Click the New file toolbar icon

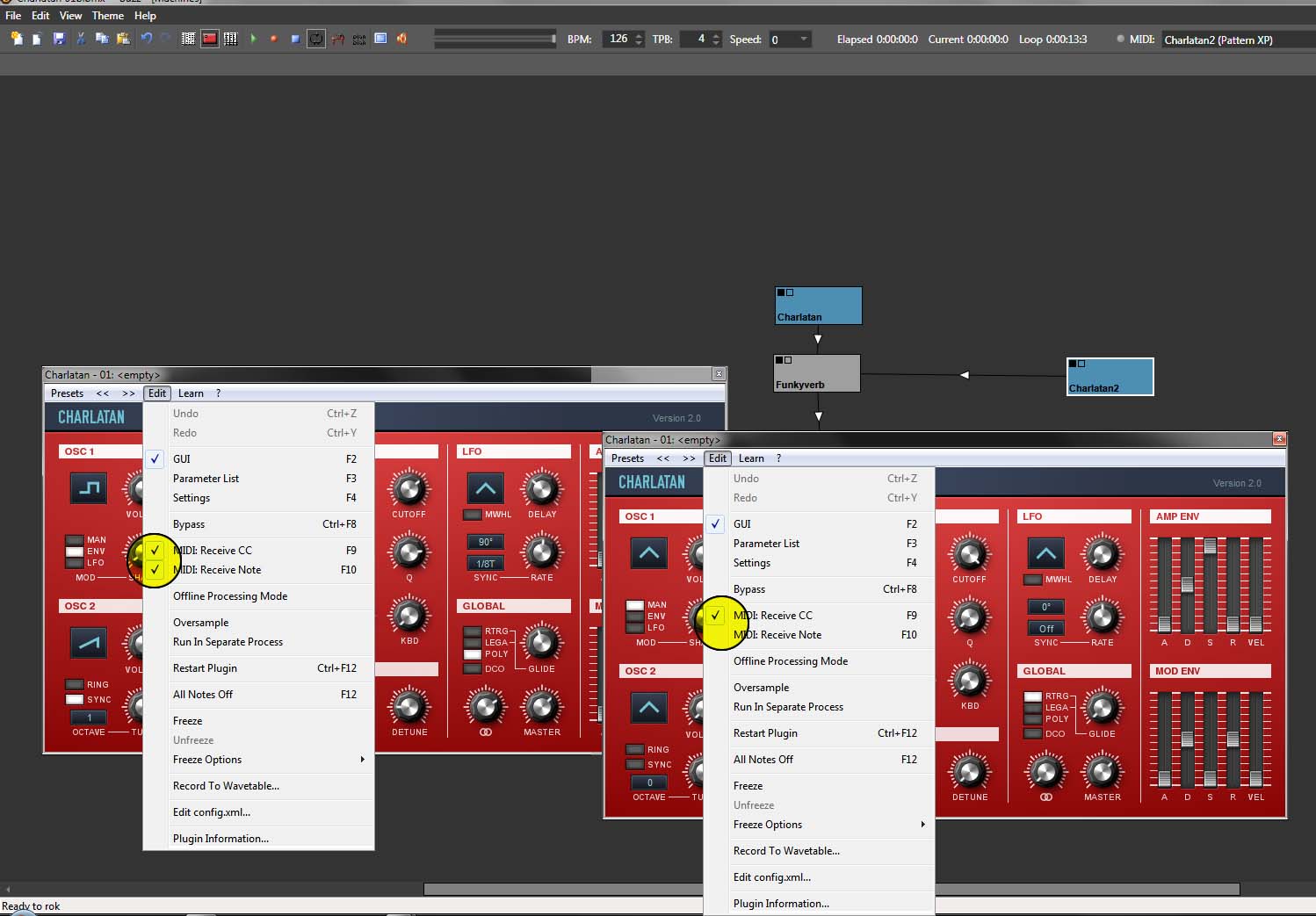click(x=16, y=39)
